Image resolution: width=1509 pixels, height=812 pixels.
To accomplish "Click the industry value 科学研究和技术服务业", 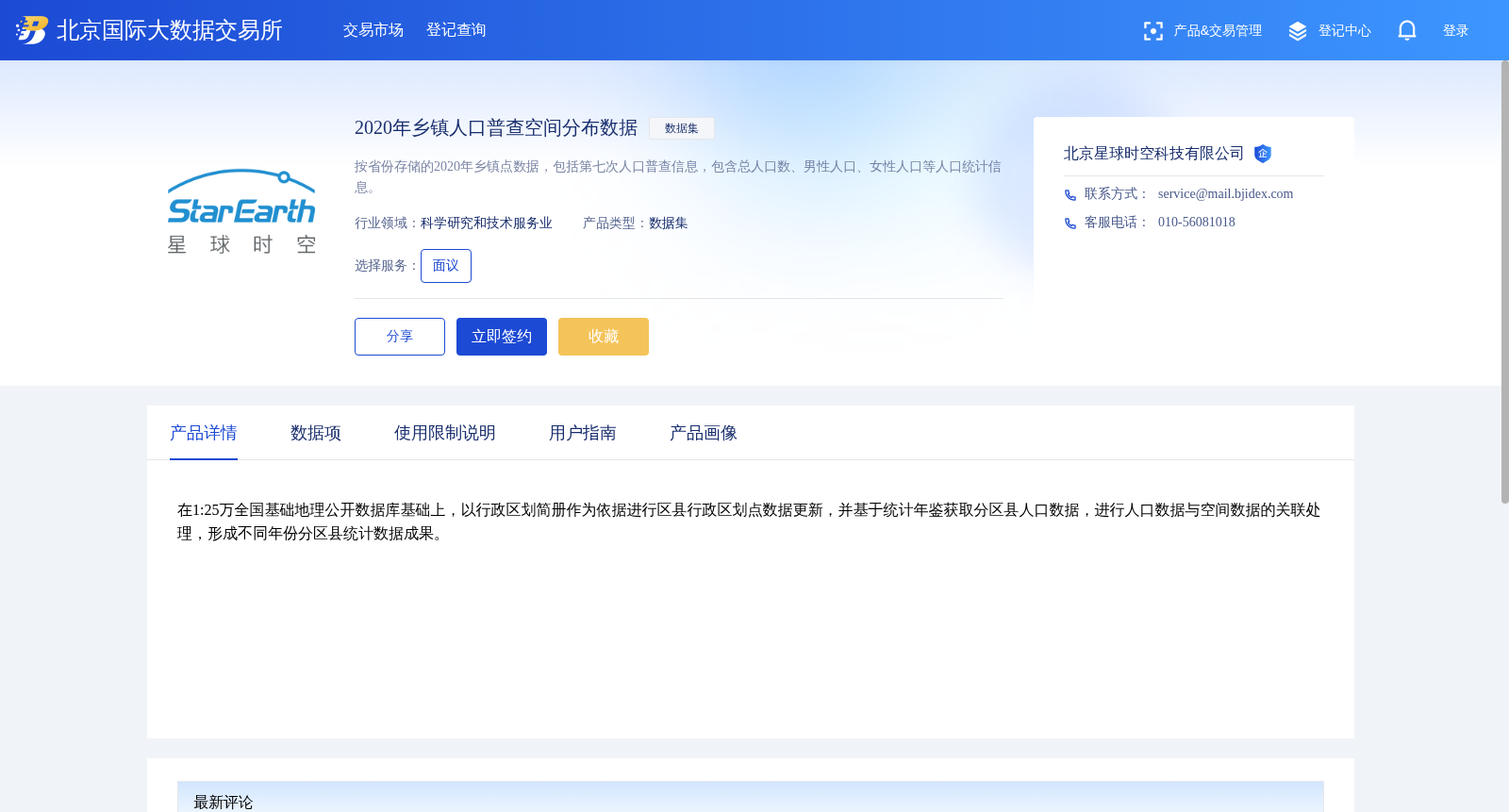I will [x=487, y=224].
